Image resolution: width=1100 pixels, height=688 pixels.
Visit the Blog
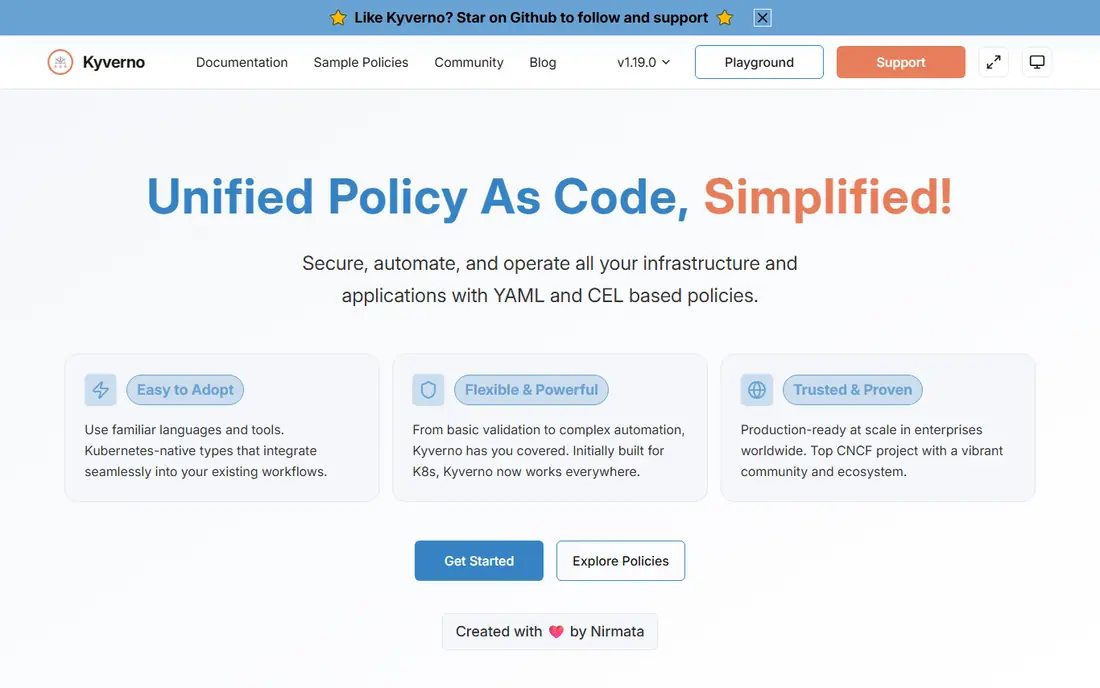click(x=543, y=62)
